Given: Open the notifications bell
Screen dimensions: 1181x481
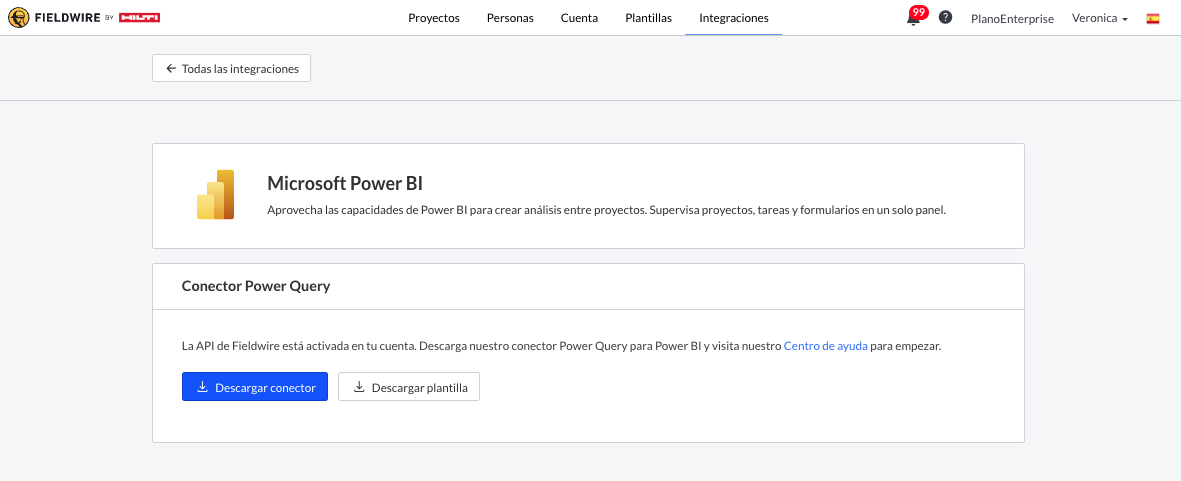Looking at the screenshot, I should [913, 20].
